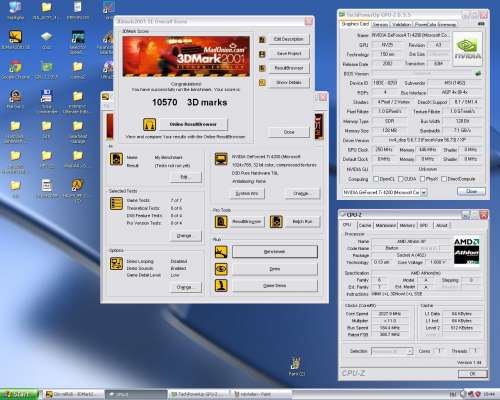Click AMD Athlon logo in CPU-Z
The image size is (500, 400).
tap(467, 251)
